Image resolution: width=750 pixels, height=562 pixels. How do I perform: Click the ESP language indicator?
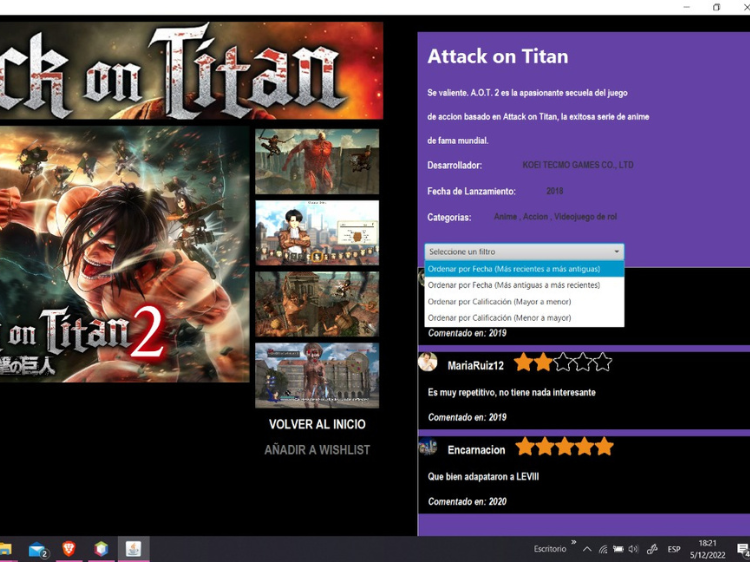tap(674, 550)
